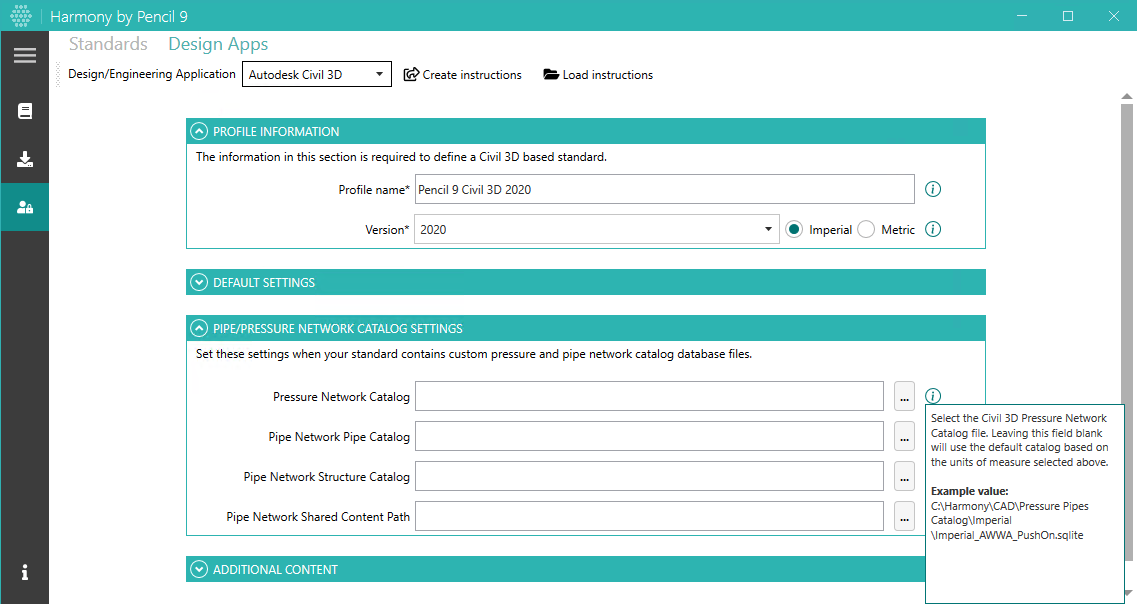Expand the Default Settings section

[199, 282]
